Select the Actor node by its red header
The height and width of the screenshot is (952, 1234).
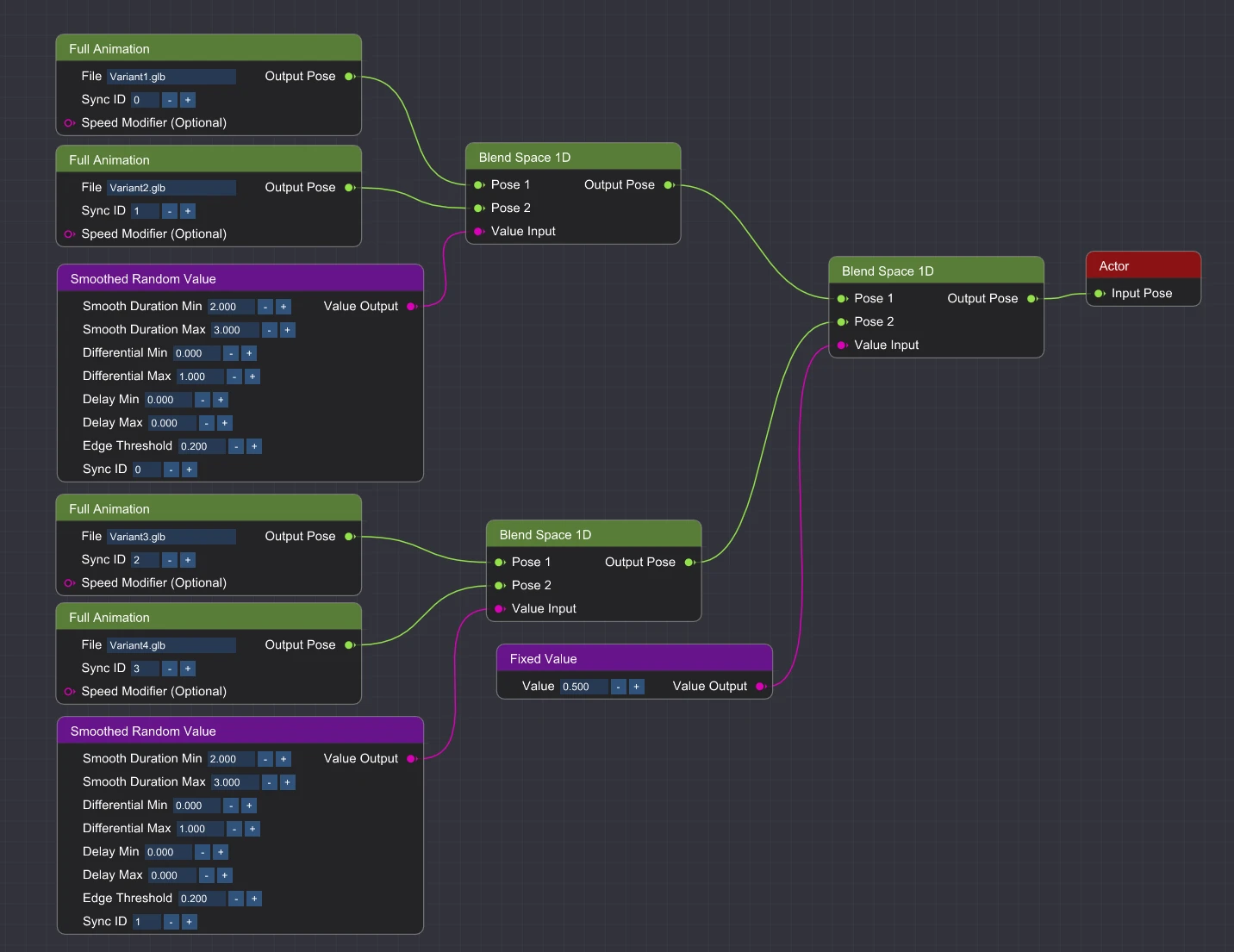(x=1143, y=266)
